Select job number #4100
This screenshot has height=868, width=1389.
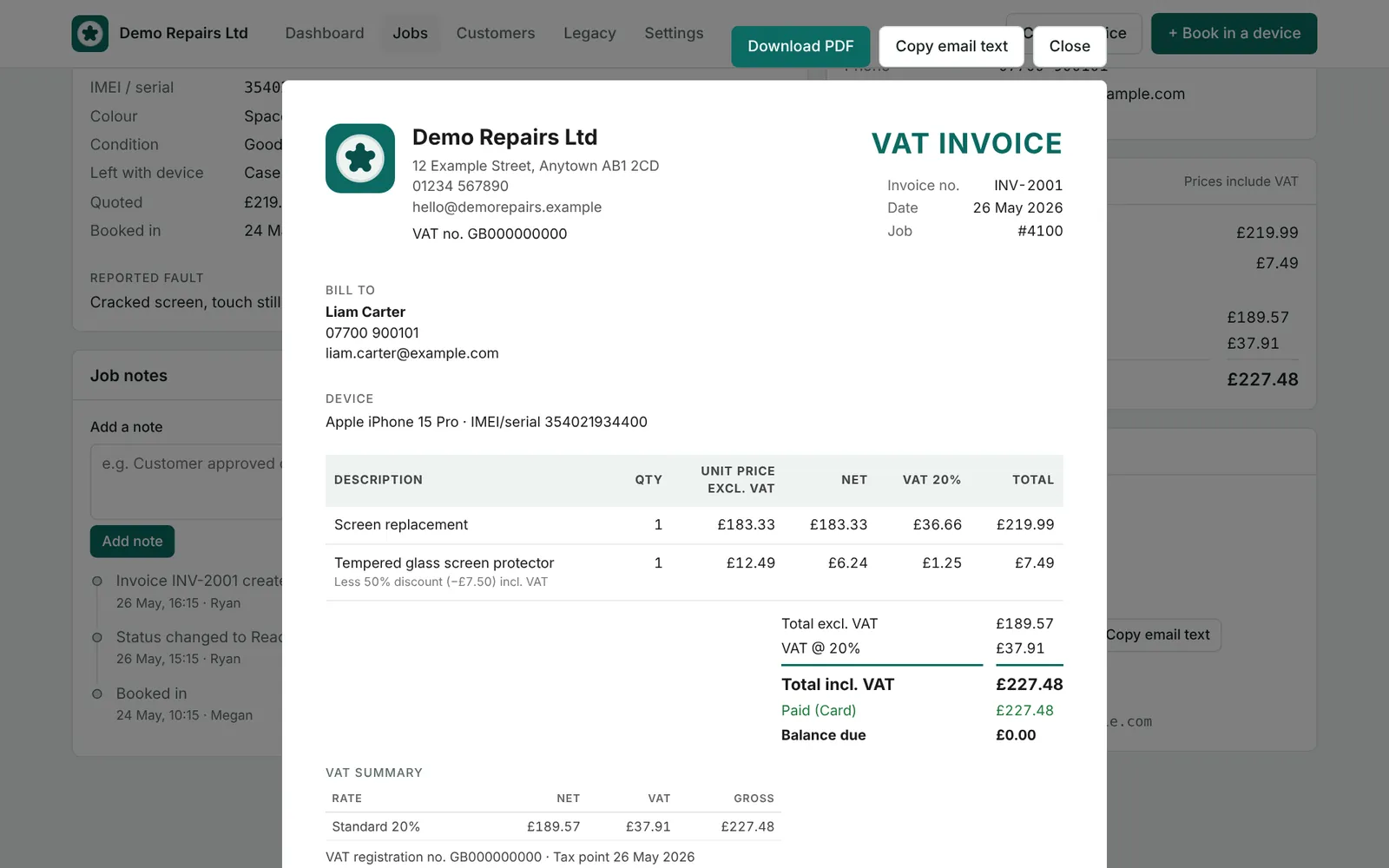pyautogui.click(x=1040, y=231)
